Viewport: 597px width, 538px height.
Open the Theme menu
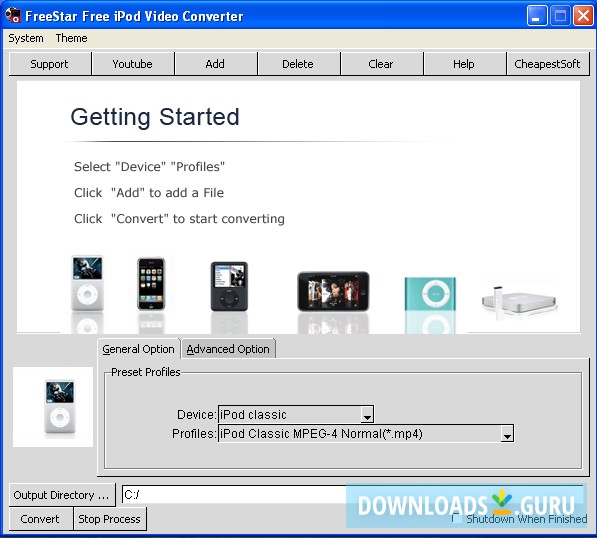click(x=71, y=38)
